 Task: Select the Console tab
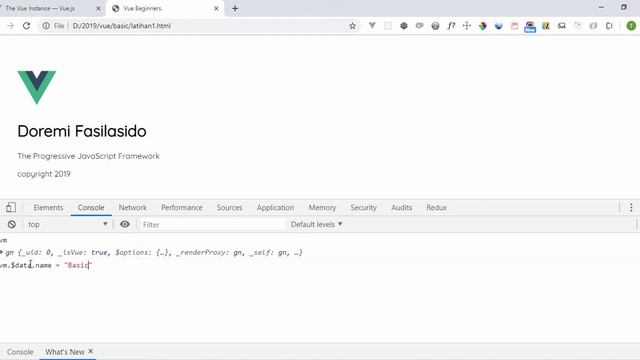(91, 207)
